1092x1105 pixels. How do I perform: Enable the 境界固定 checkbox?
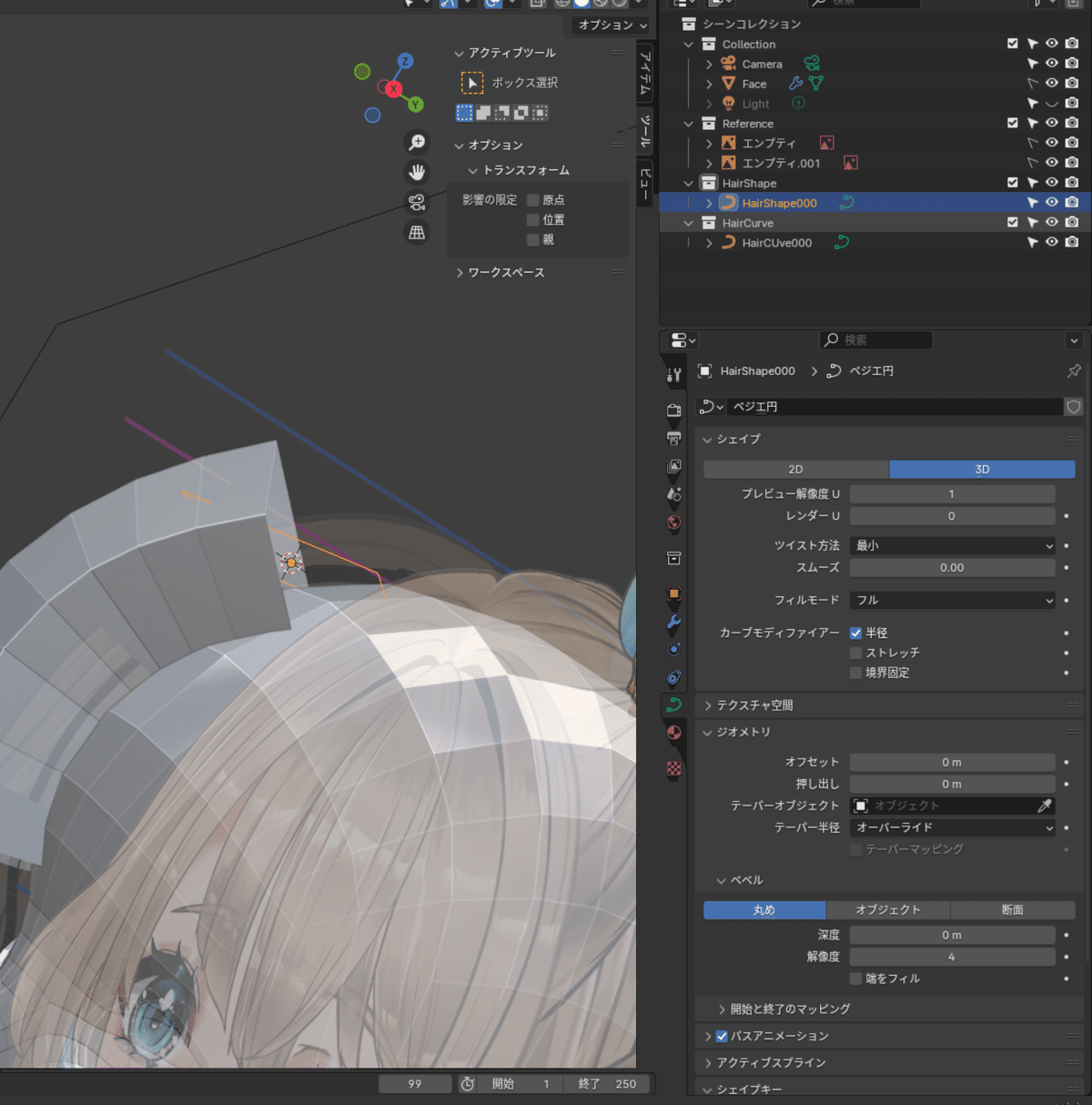point(855,673)
